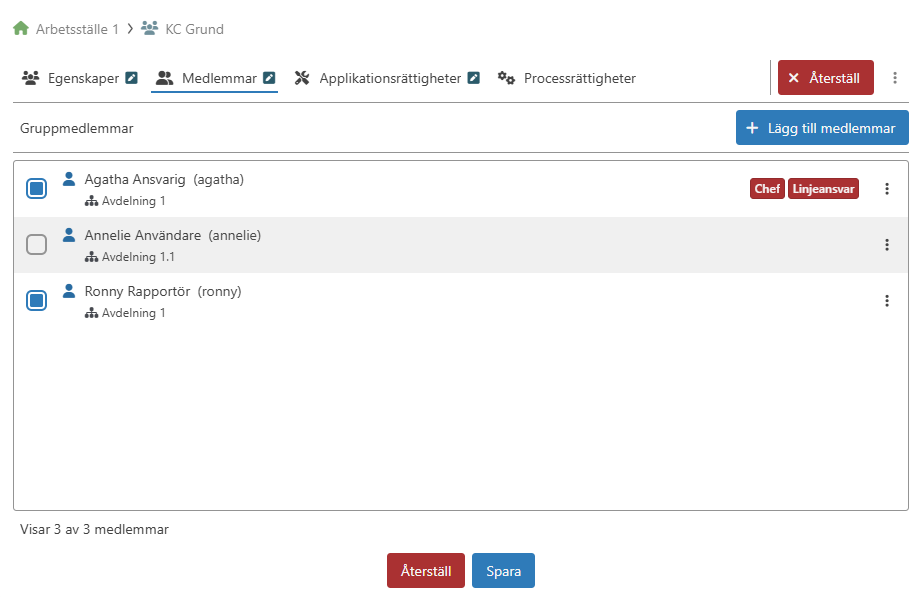The height and width of the screenshot is (597, 922).
Task: Go to the Processrättigheter tab
Action: pos(567,78)
